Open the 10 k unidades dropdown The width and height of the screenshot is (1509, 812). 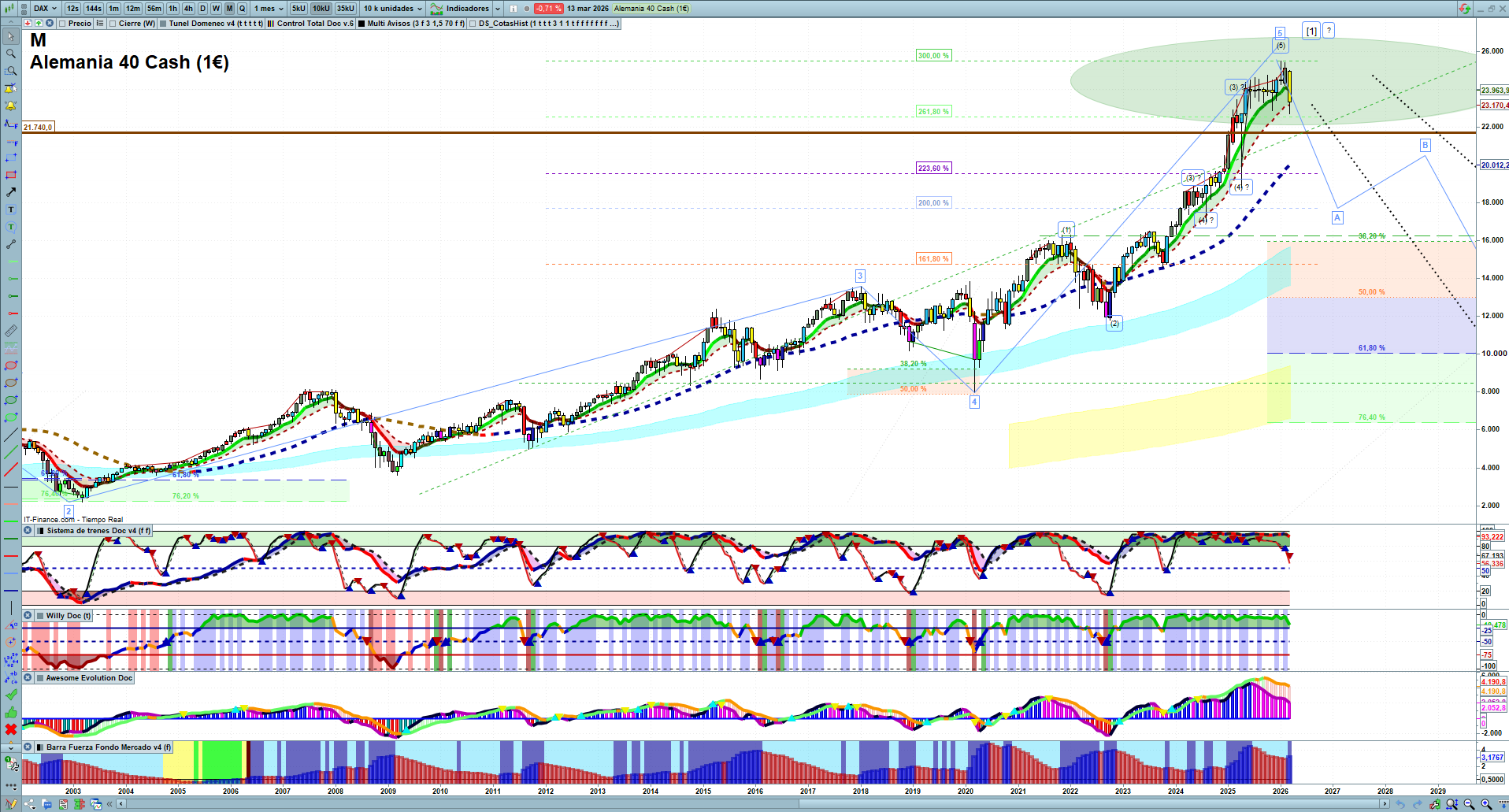pos(393,9)
